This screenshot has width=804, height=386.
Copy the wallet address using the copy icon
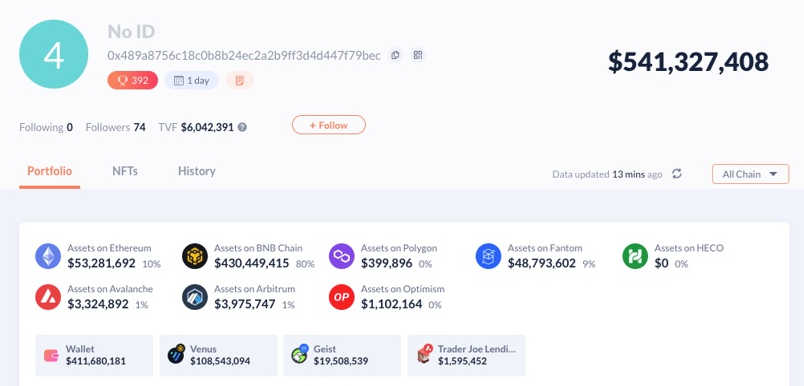coord(395,55)
